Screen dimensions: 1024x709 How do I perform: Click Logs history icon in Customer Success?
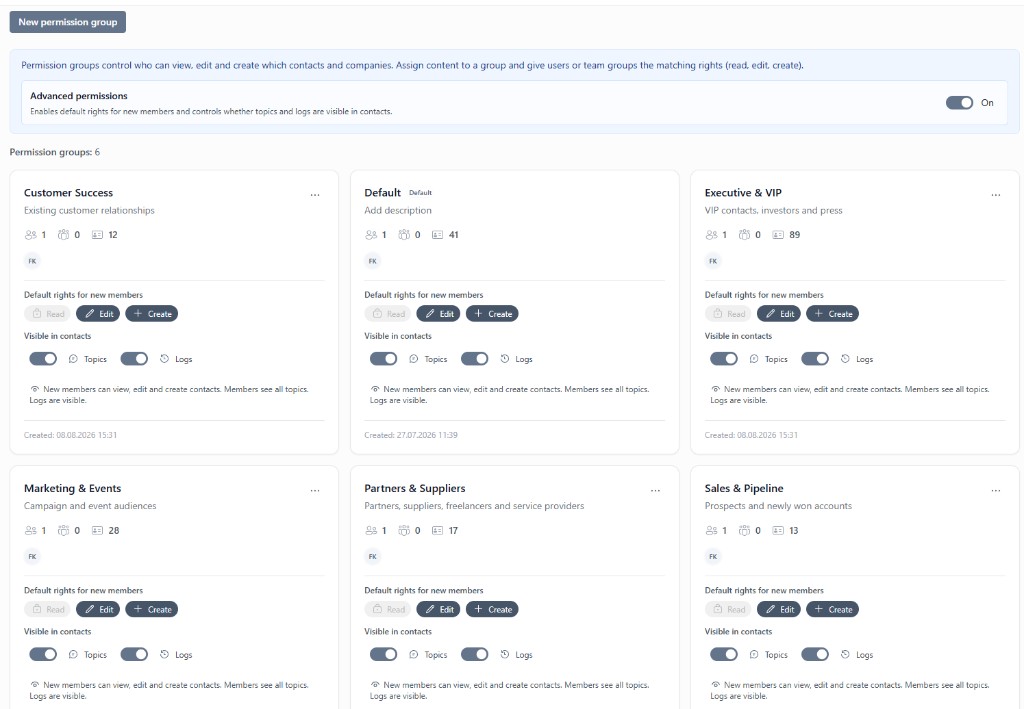click(x=165, y=358)
